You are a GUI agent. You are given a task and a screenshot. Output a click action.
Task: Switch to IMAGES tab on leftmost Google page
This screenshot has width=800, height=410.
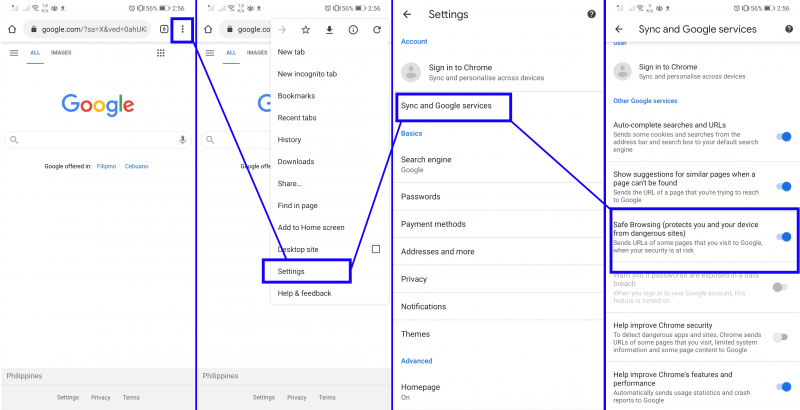61,53
